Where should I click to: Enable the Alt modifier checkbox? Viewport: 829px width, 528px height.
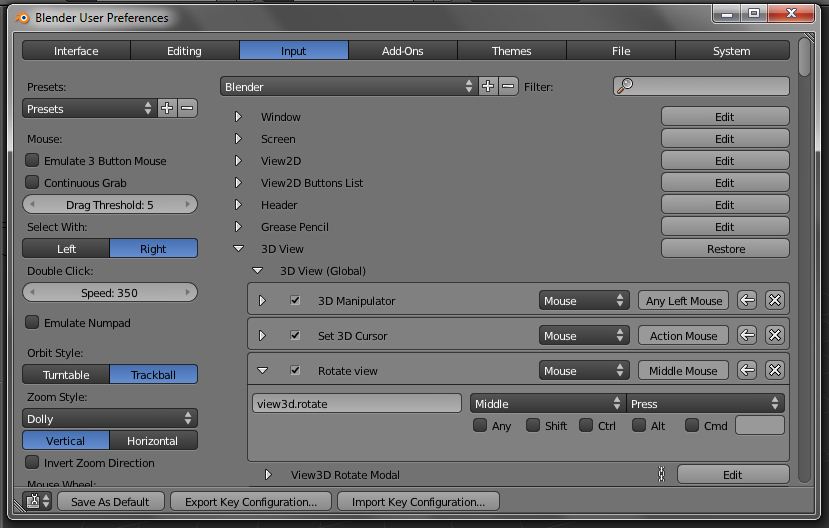pos(639,425)
